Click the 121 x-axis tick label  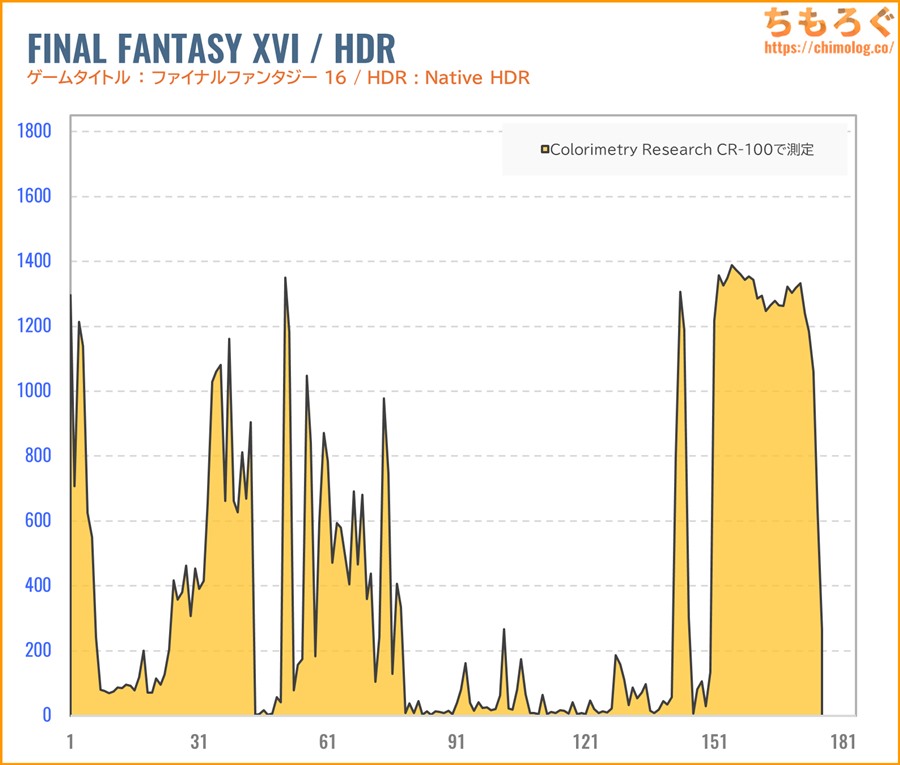(585, 741)
